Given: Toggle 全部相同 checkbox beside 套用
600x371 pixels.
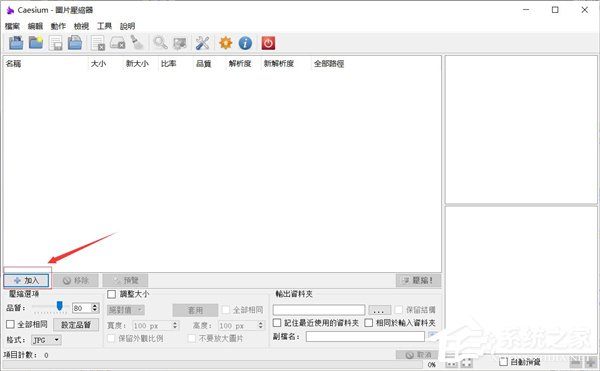Looking at the screenshot, I should pos(226,309).
